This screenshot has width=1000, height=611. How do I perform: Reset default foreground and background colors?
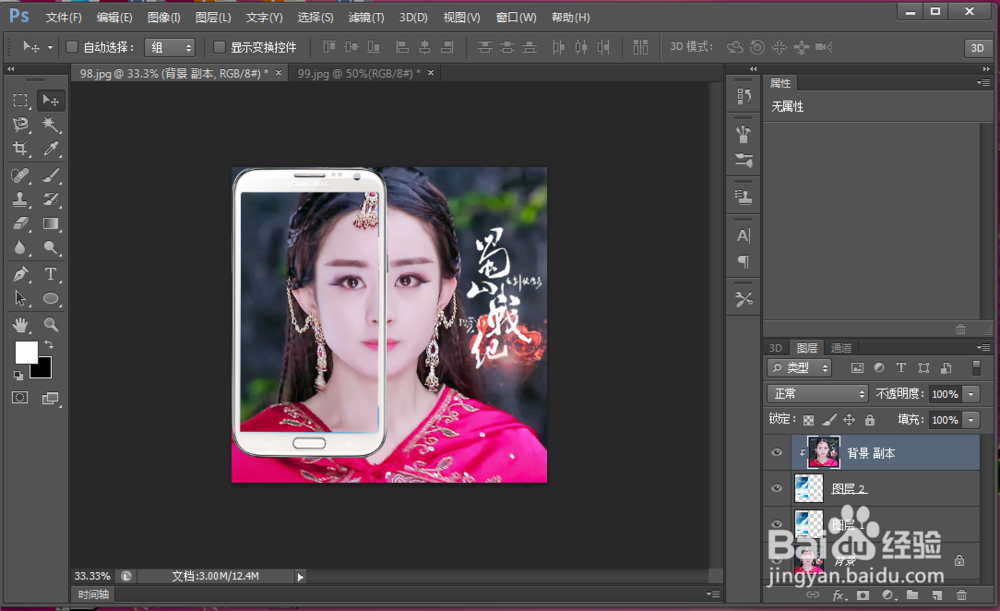tap(18, 376)
